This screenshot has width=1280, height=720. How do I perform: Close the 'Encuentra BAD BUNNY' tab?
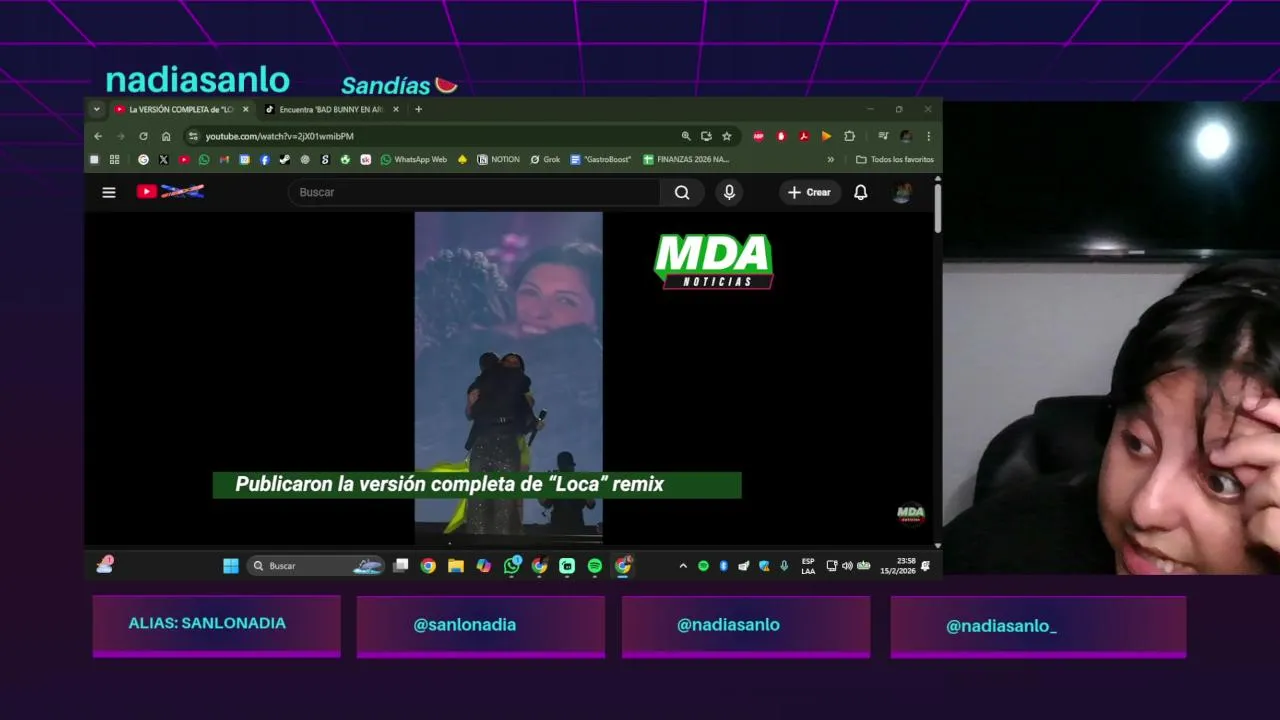[x=396, y=109]
